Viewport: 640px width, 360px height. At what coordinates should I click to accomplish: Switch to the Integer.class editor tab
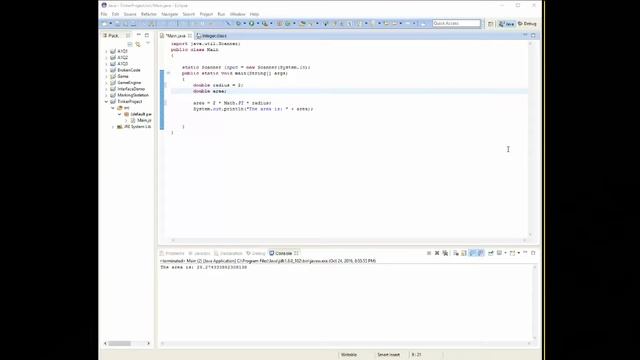pyautogui.click(x=211, y=36)
